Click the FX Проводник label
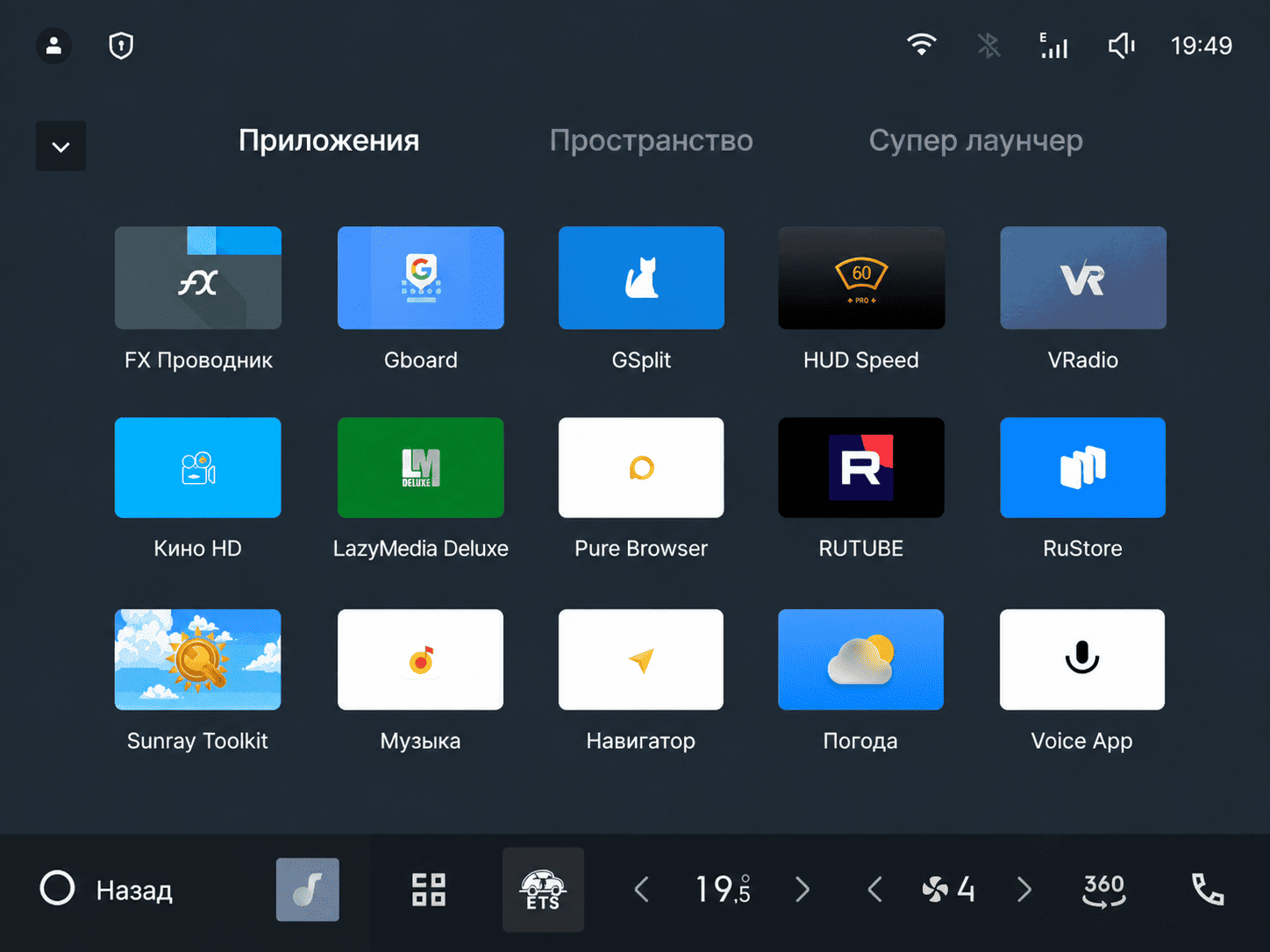 point(198,360)
